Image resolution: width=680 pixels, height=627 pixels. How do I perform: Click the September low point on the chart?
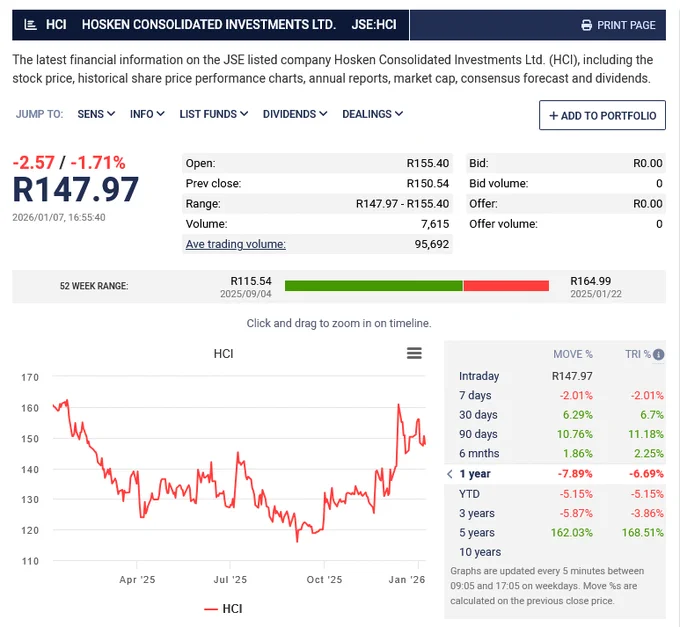297,541
